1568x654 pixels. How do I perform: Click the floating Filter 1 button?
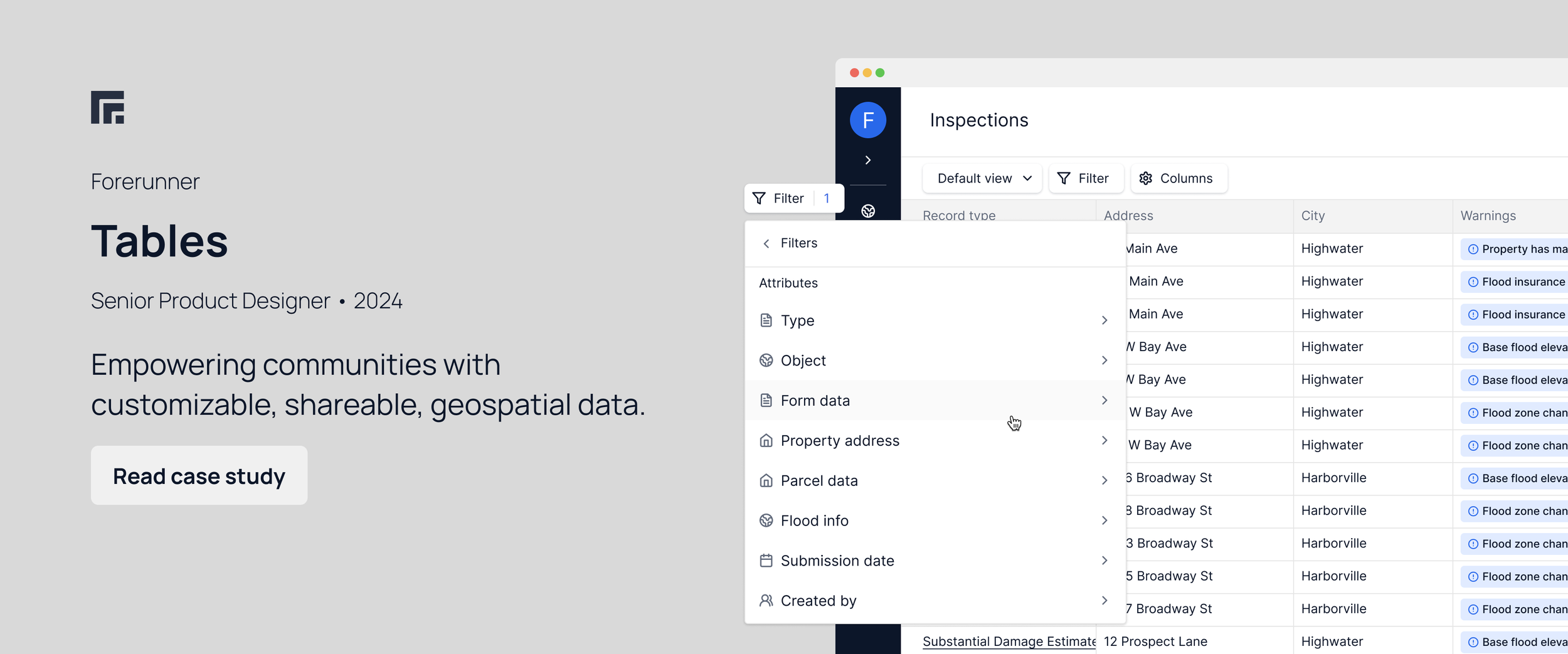click(794, 199)
